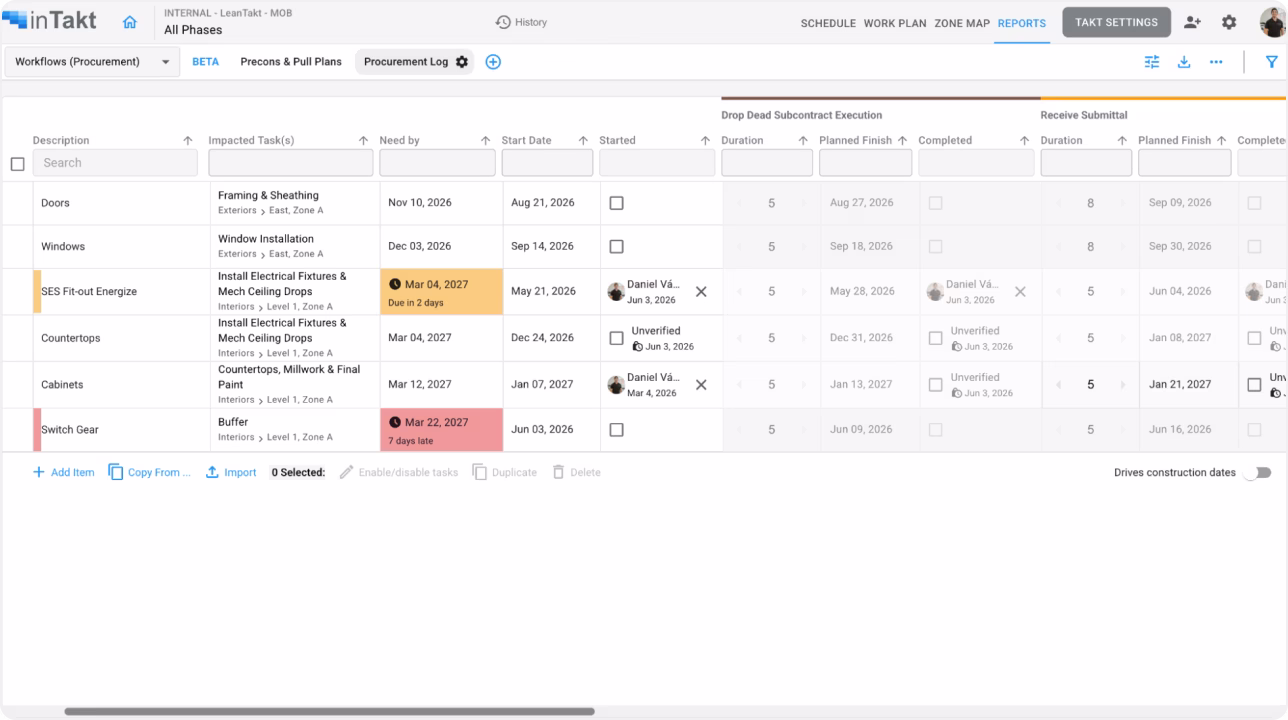
Task: Click All Phases project title
Action: (193, 30)
